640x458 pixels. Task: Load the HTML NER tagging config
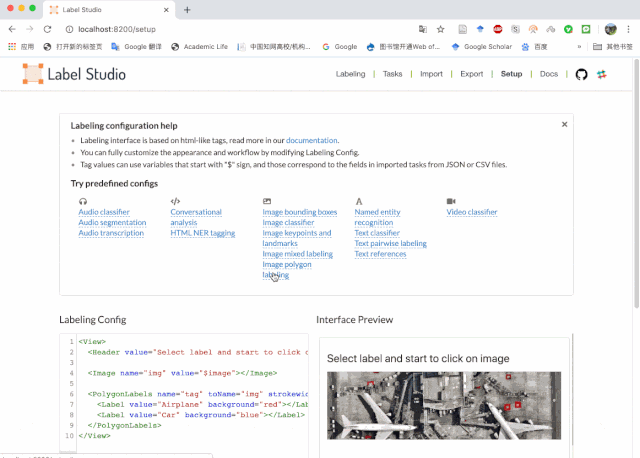click(202, 233)
